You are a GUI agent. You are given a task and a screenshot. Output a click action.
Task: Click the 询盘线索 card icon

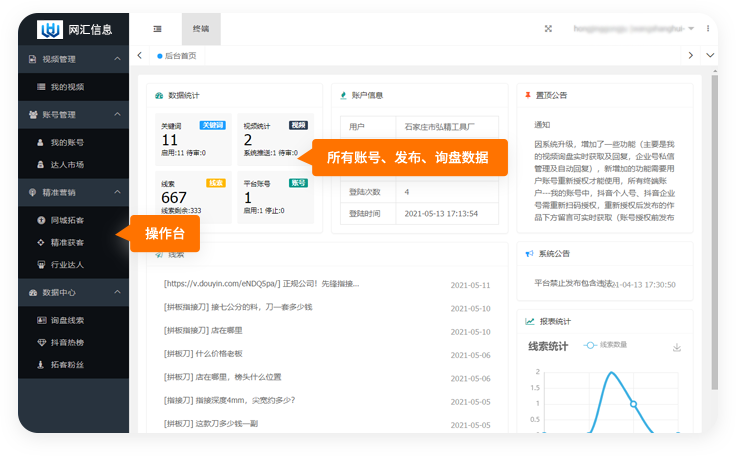coord(41,320)
